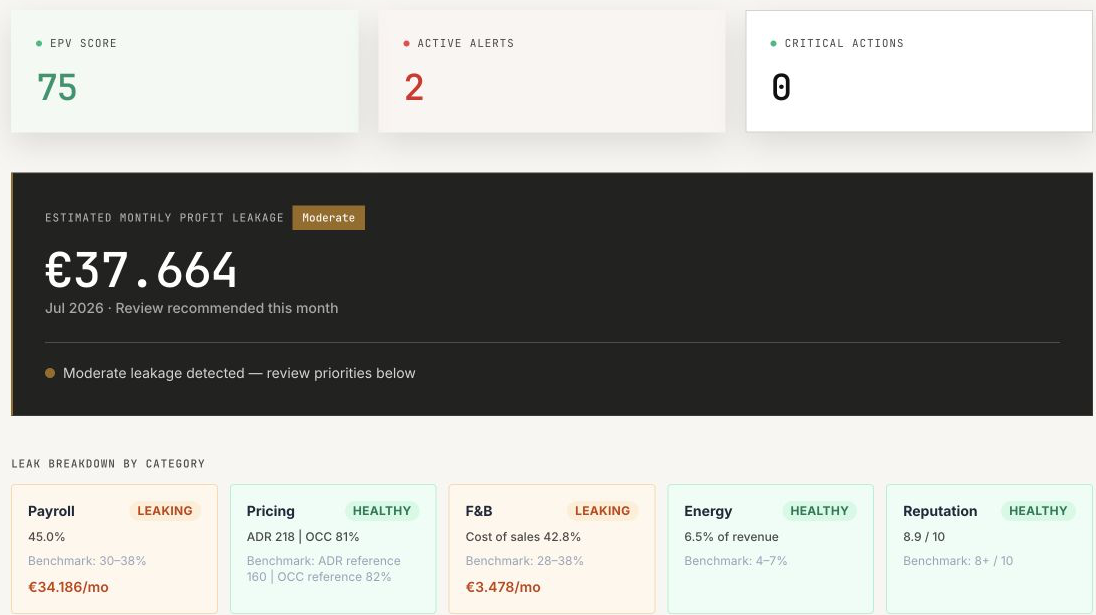Image resolution: width=1096 pixels, height=615 pixels.
Task: Click the HEALTHY badge on Reputation
Action: click(1038, 511)
